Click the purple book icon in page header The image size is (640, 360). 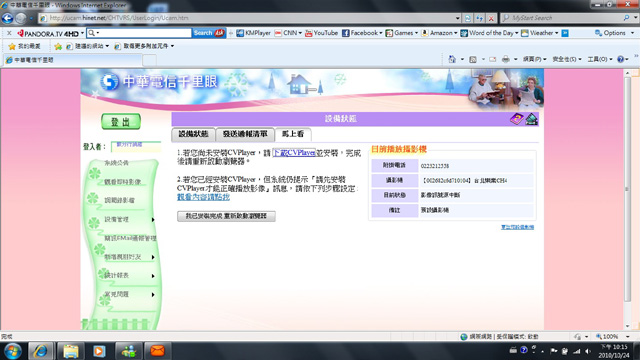[517, 119]
